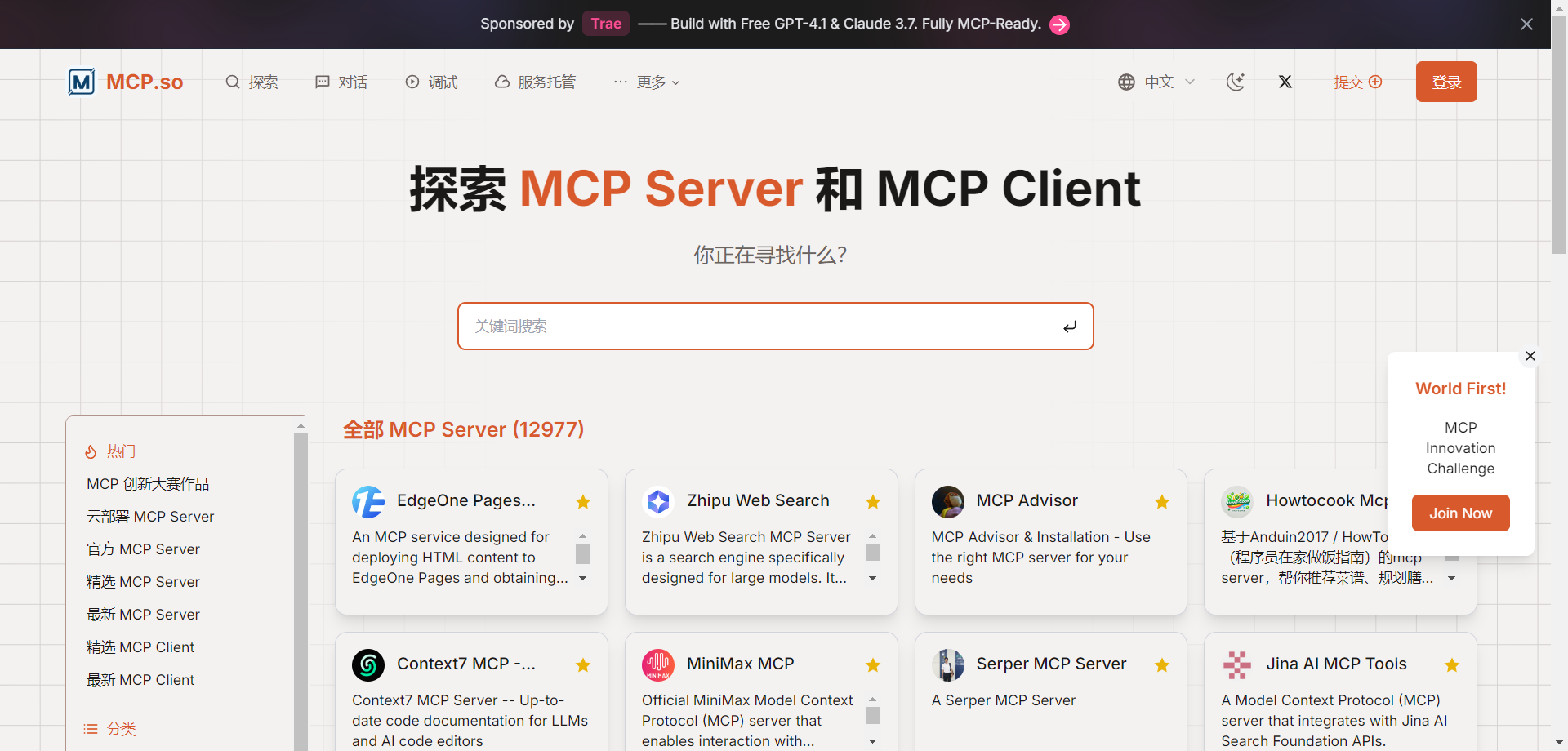Click up arrow in Zhipu description scrollbar

pos(873,536)
